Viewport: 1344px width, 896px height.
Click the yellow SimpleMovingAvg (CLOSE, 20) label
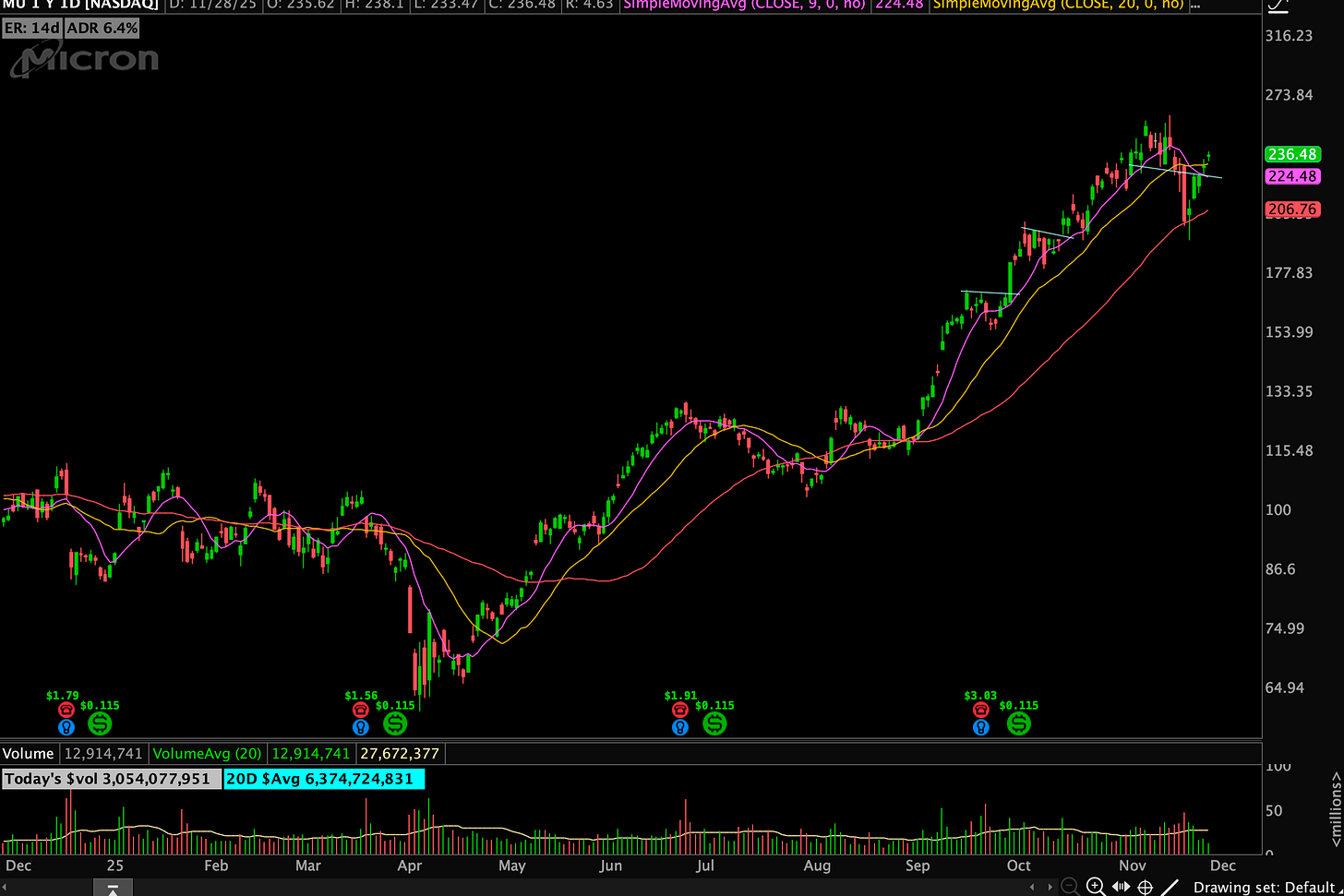click(1059, 5)
